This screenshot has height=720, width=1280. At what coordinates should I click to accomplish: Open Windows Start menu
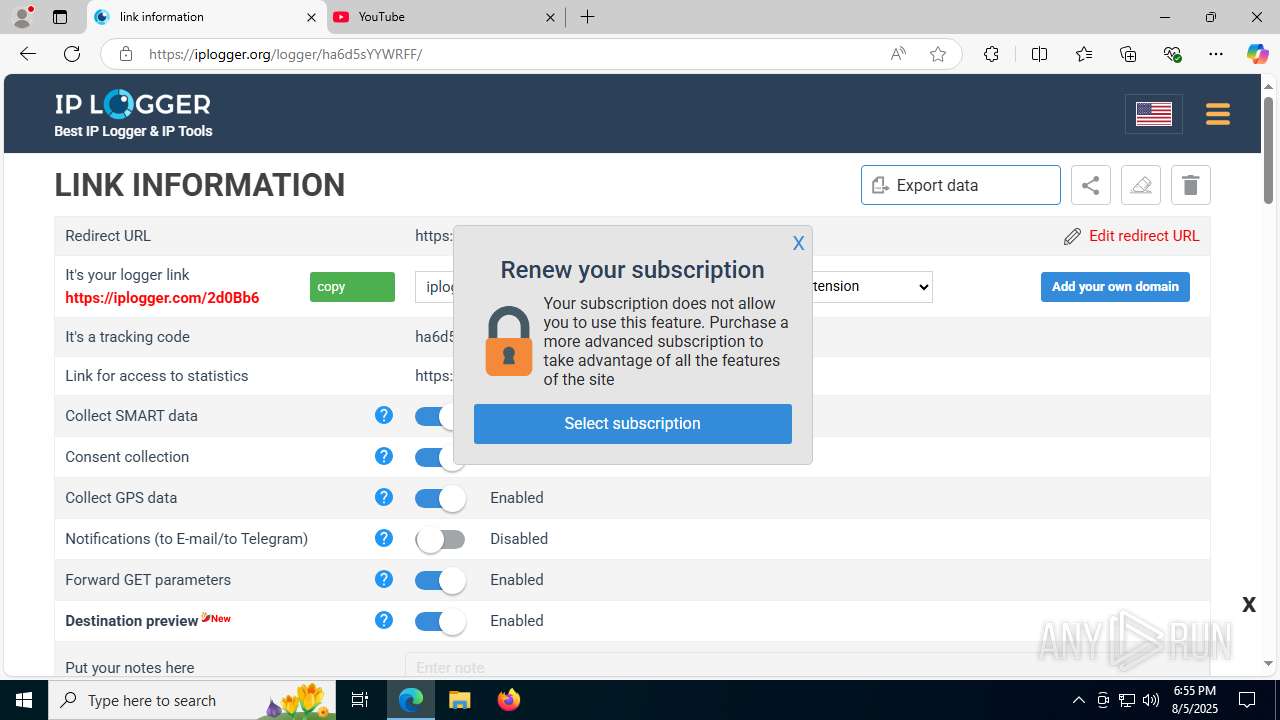coord(24,700)
